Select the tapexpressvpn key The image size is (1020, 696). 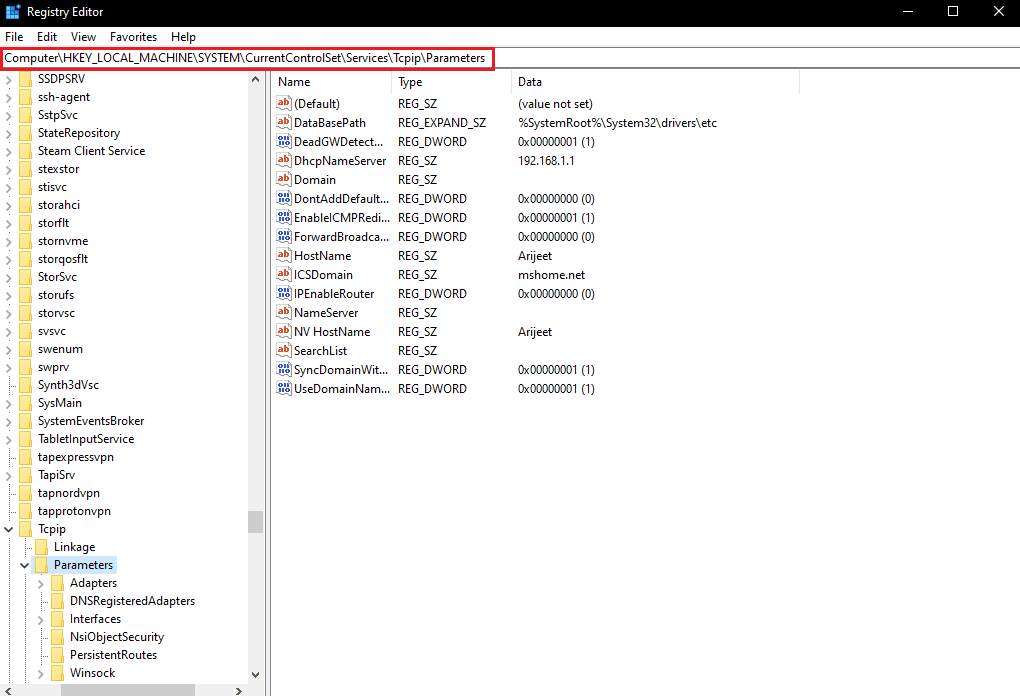click(75, 457)
